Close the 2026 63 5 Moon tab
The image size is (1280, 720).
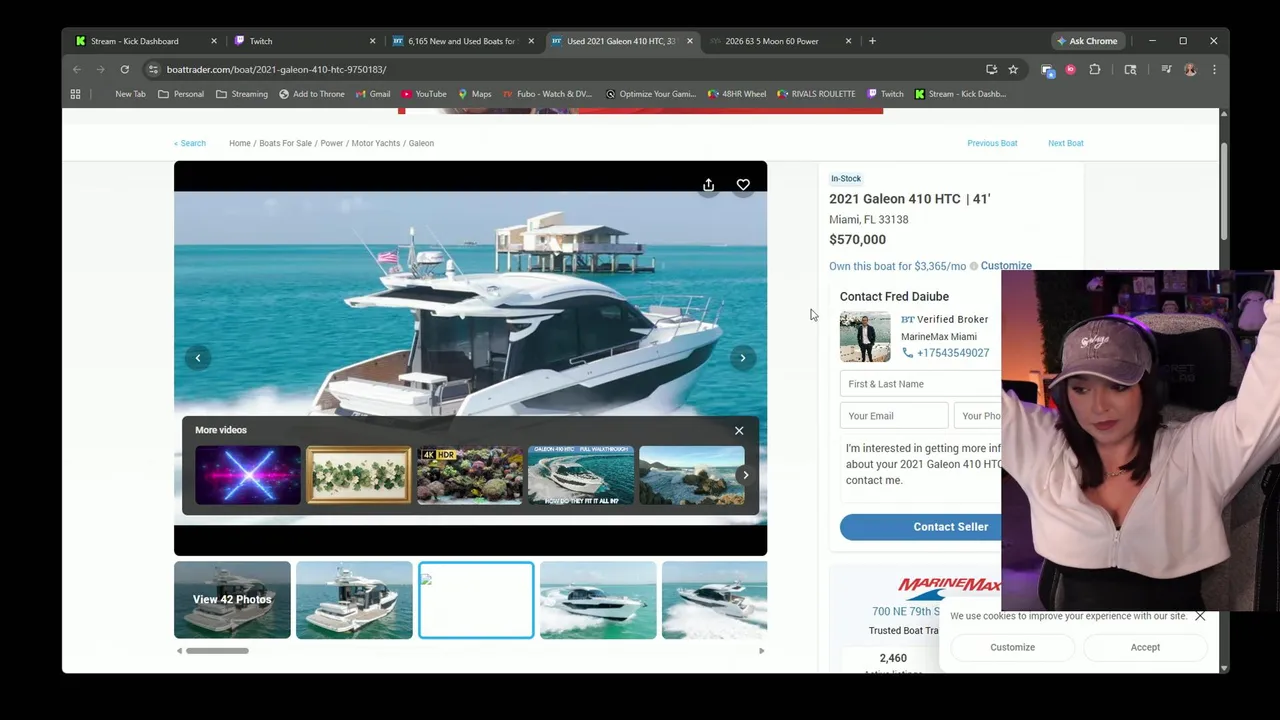pyautogui.click(x=848, y=41)
